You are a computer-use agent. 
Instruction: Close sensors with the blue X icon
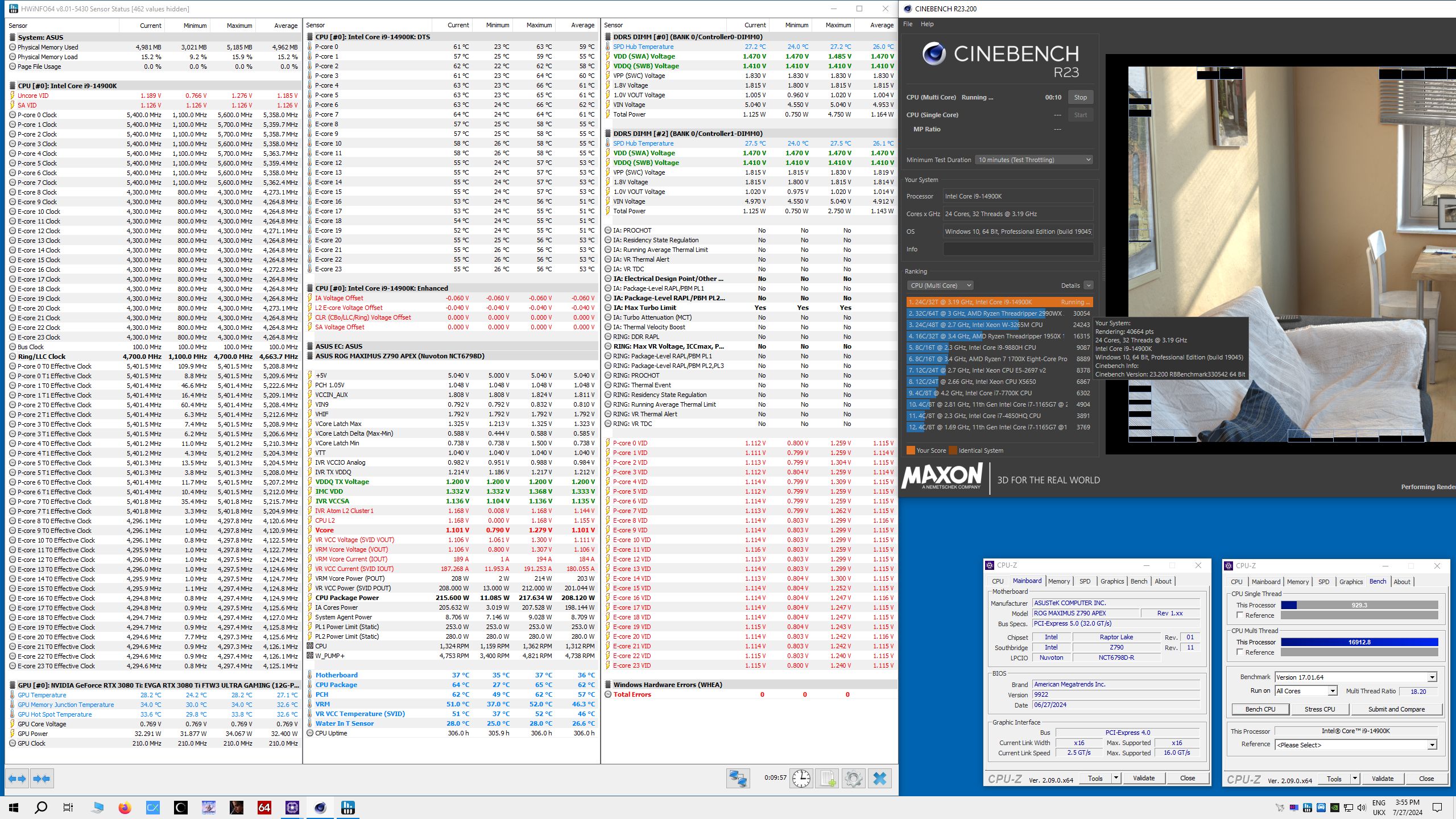(x=880, y=778)
